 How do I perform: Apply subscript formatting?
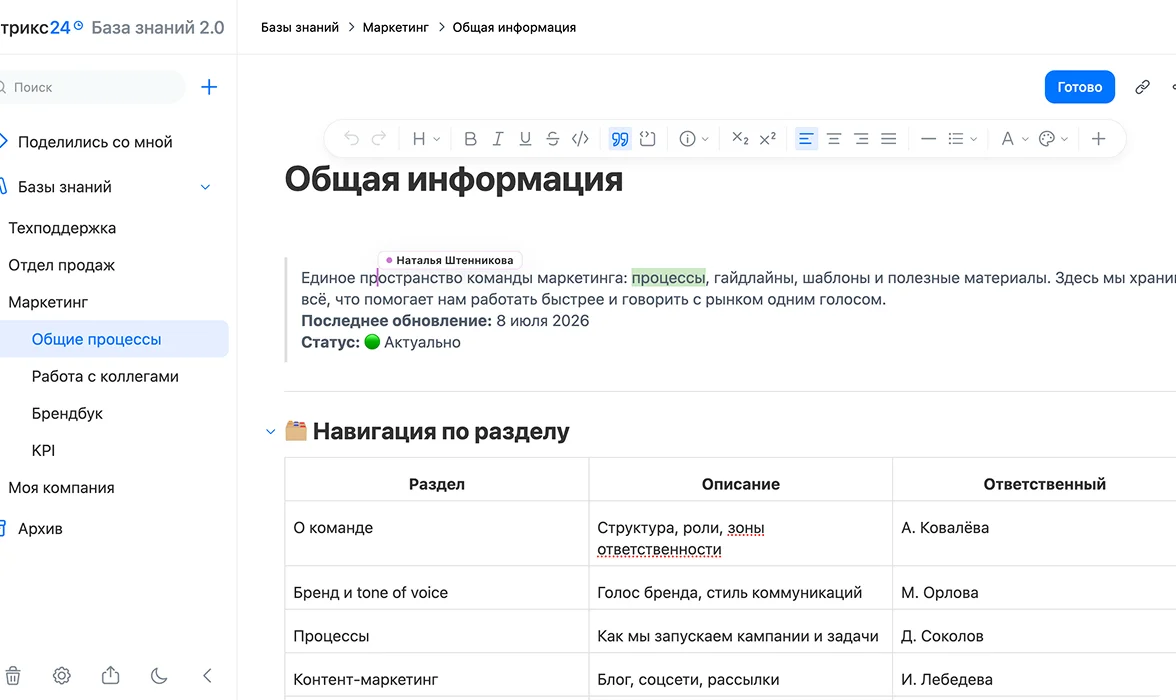point(740,139)
